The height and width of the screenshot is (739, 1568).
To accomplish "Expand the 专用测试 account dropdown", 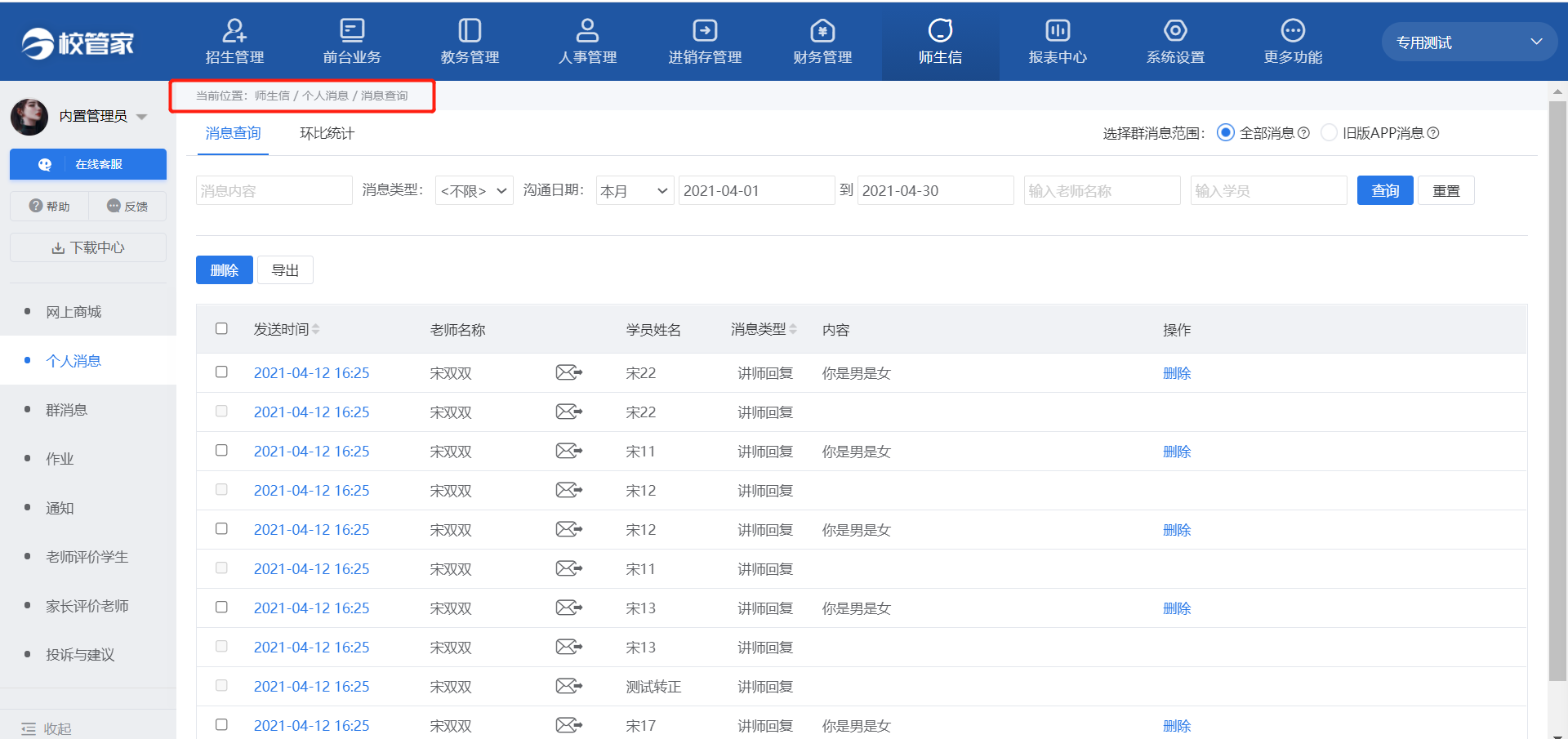I will coord(1469,42).
